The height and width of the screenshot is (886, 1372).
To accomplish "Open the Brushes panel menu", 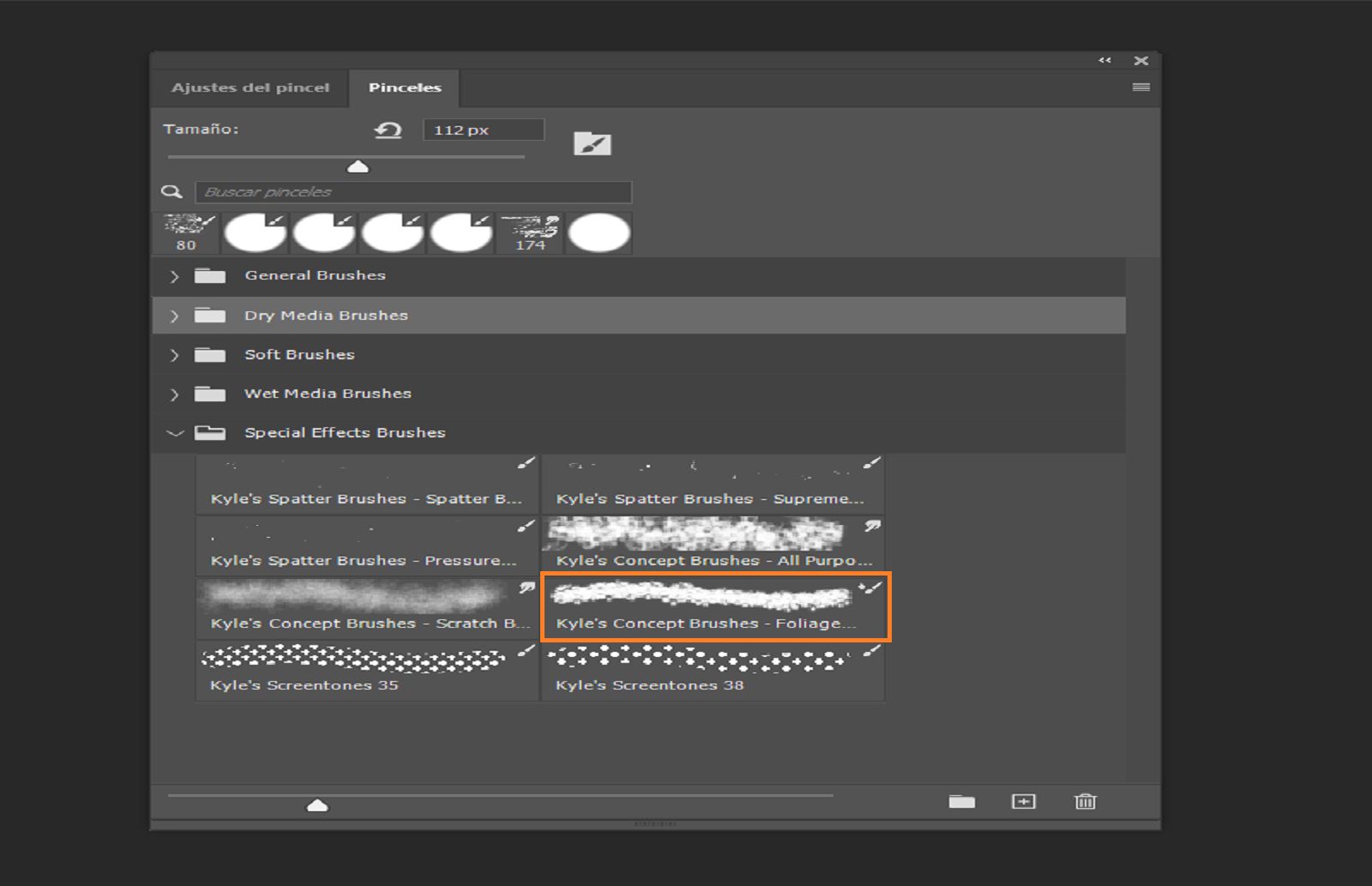I will [1140, 85].
